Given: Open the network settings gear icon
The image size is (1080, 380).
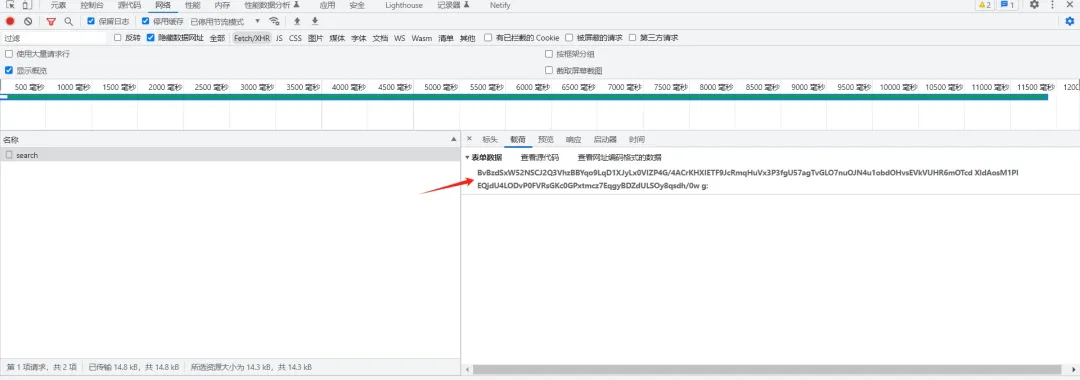Looking at the screenshot, I should click(x=1070, y=21).
